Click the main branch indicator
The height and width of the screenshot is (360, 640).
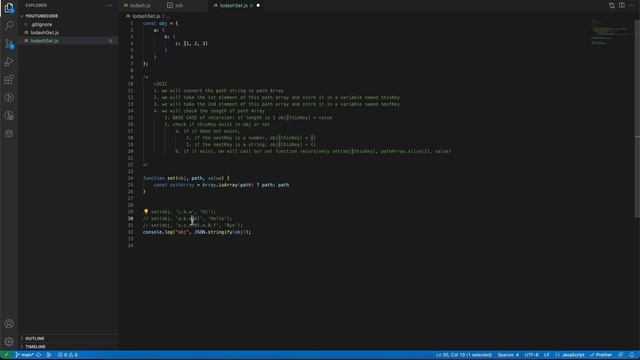tap(24, 355)
